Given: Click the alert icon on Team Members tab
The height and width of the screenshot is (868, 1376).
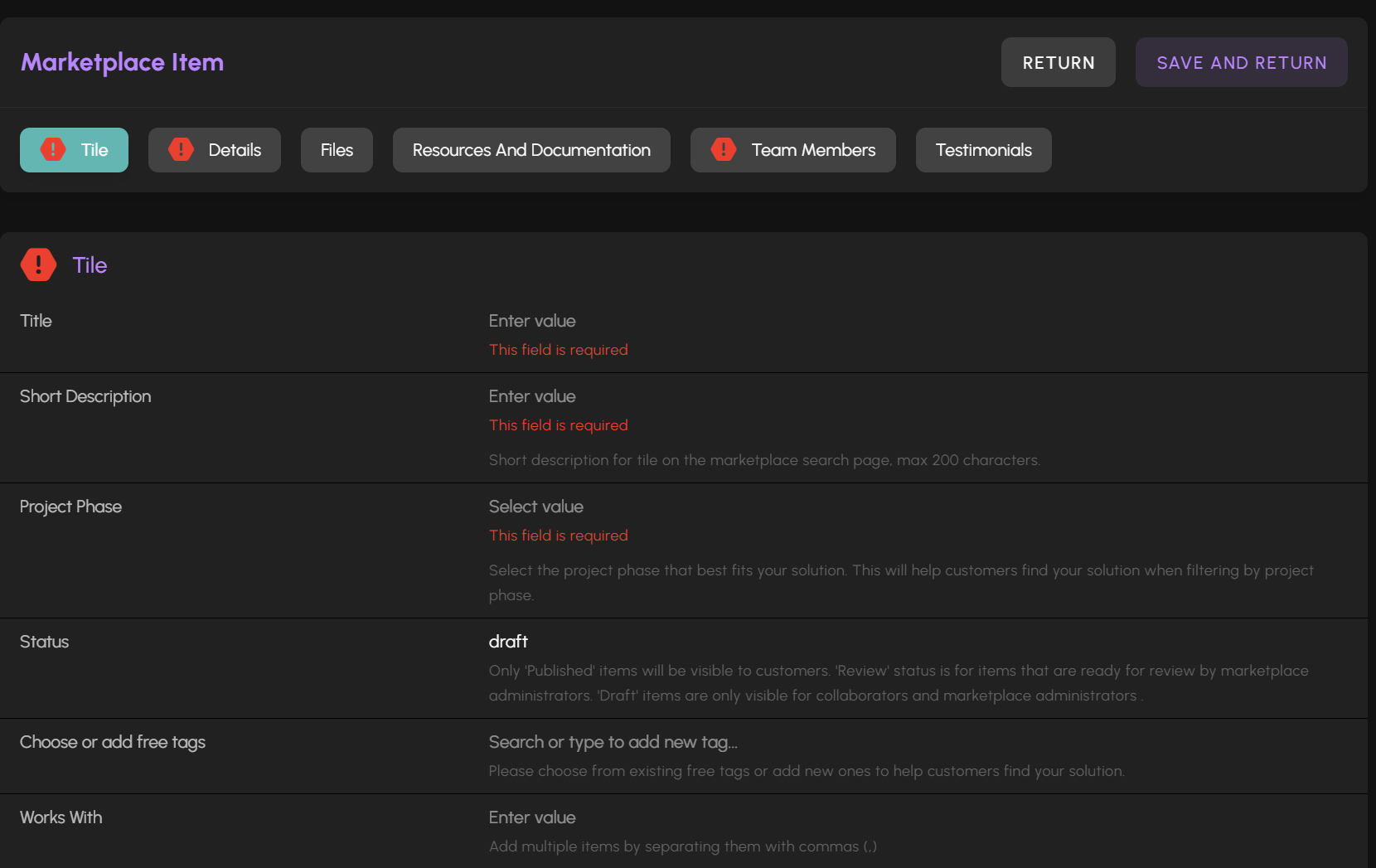Looking at the screenshot, I should click(724, 149).
